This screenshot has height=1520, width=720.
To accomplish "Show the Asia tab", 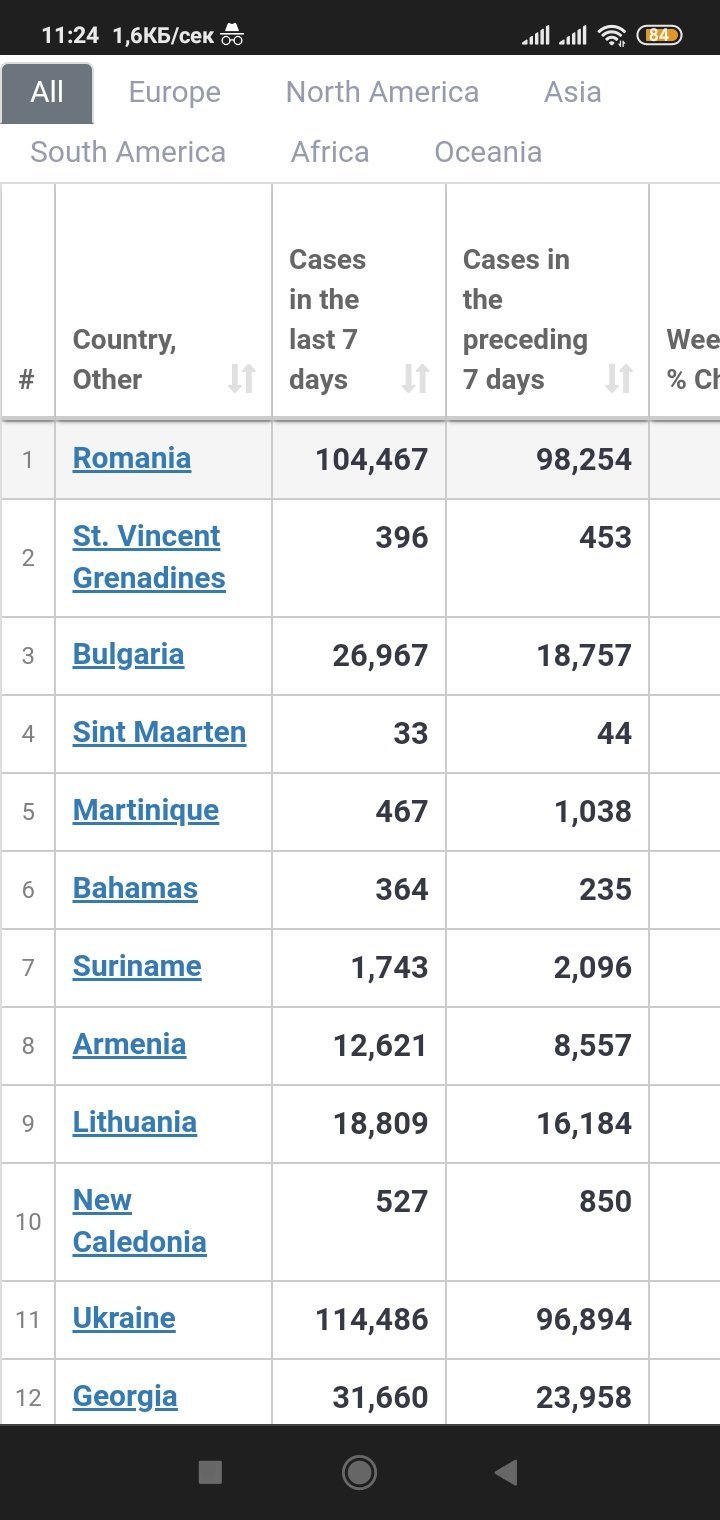I will click(573, 93).
